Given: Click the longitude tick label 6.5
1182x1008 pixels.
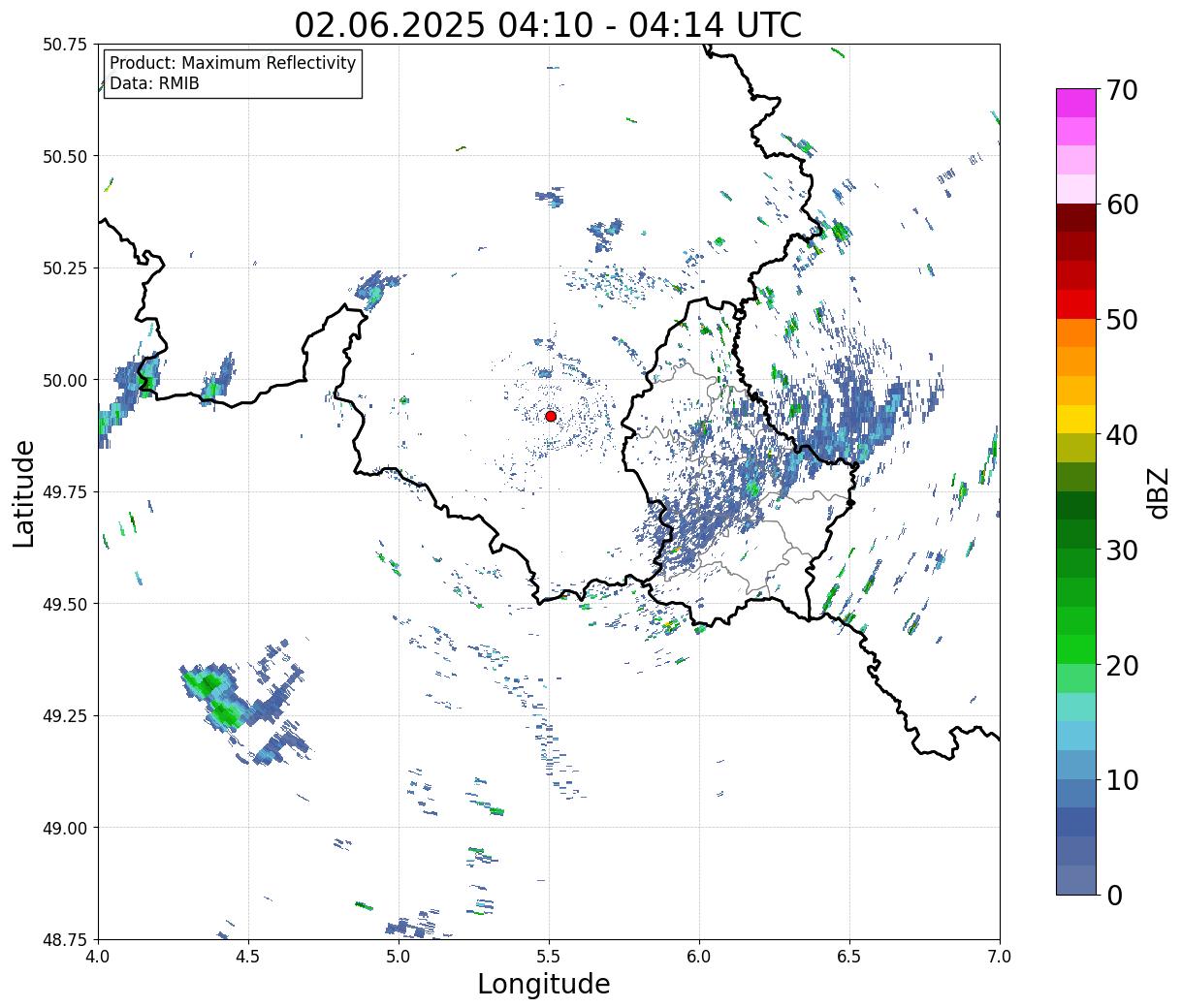Looking at the screenshot, I should 849,957.
